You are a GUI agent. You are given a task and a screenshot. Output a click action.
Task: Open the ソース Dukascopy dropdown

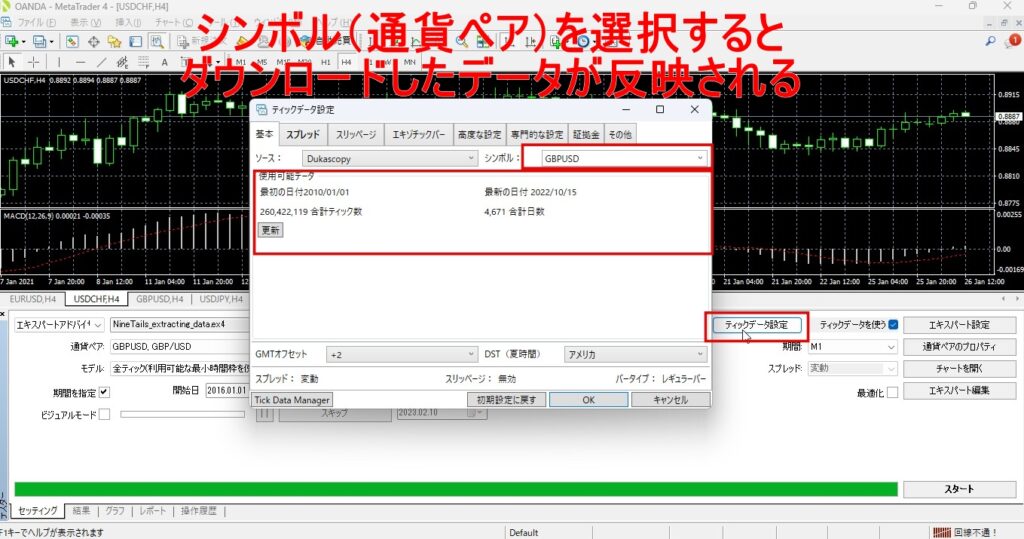pyautogui.click(x=390, y=158)
